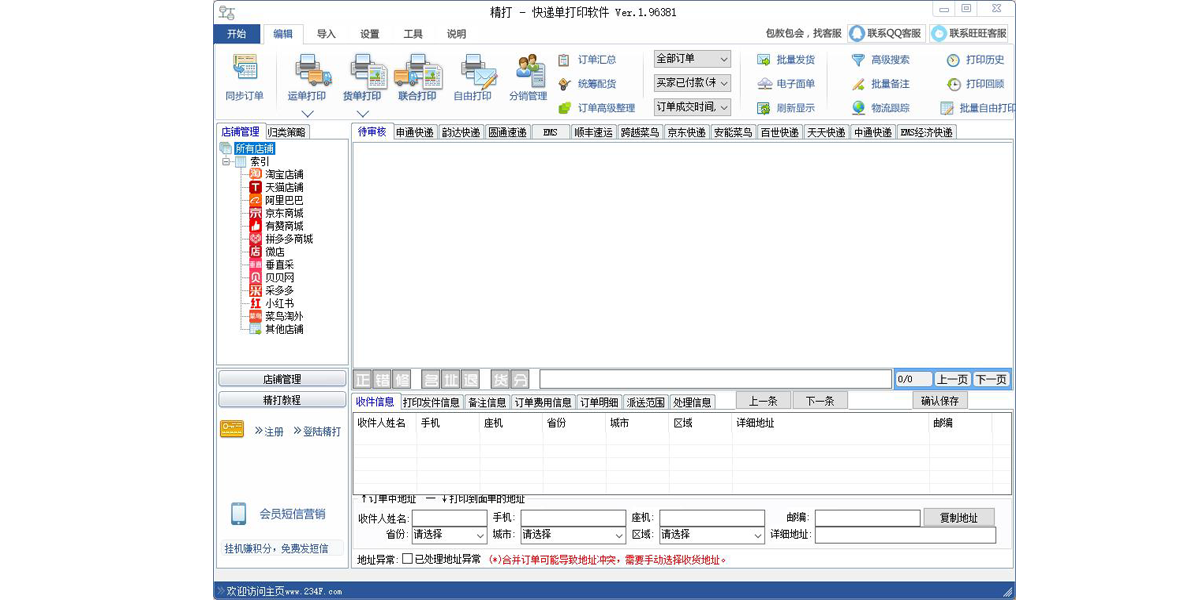Select the 阿里巴巴 store in tree
1200x600 pixels.
point(284,200)
